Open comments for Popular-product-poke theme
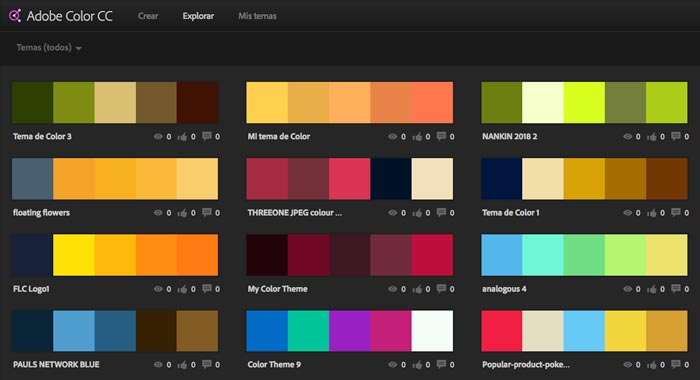The image size is (700, 380). coord(676,364)
